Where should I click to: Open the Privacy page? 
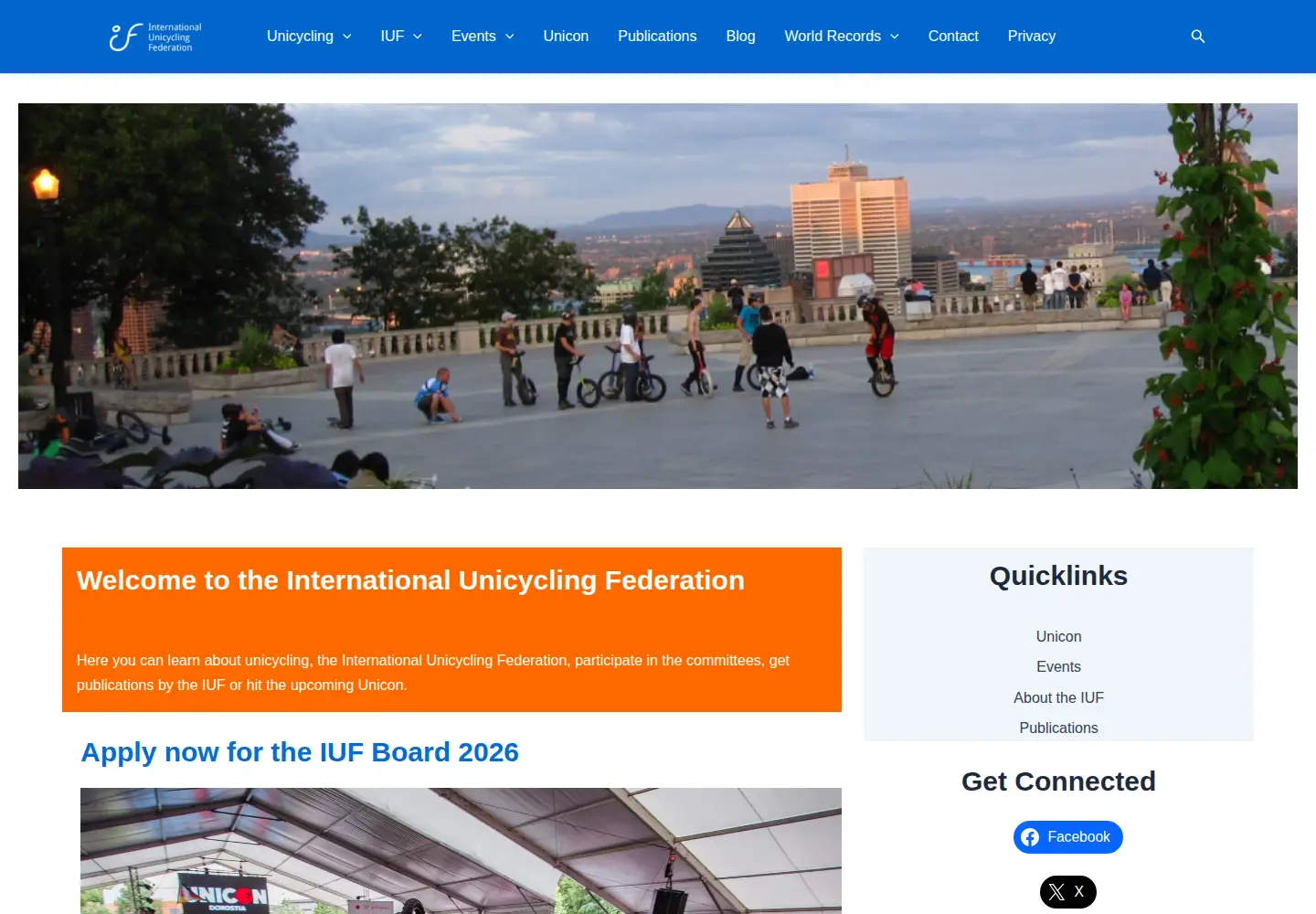(1031, 37)
